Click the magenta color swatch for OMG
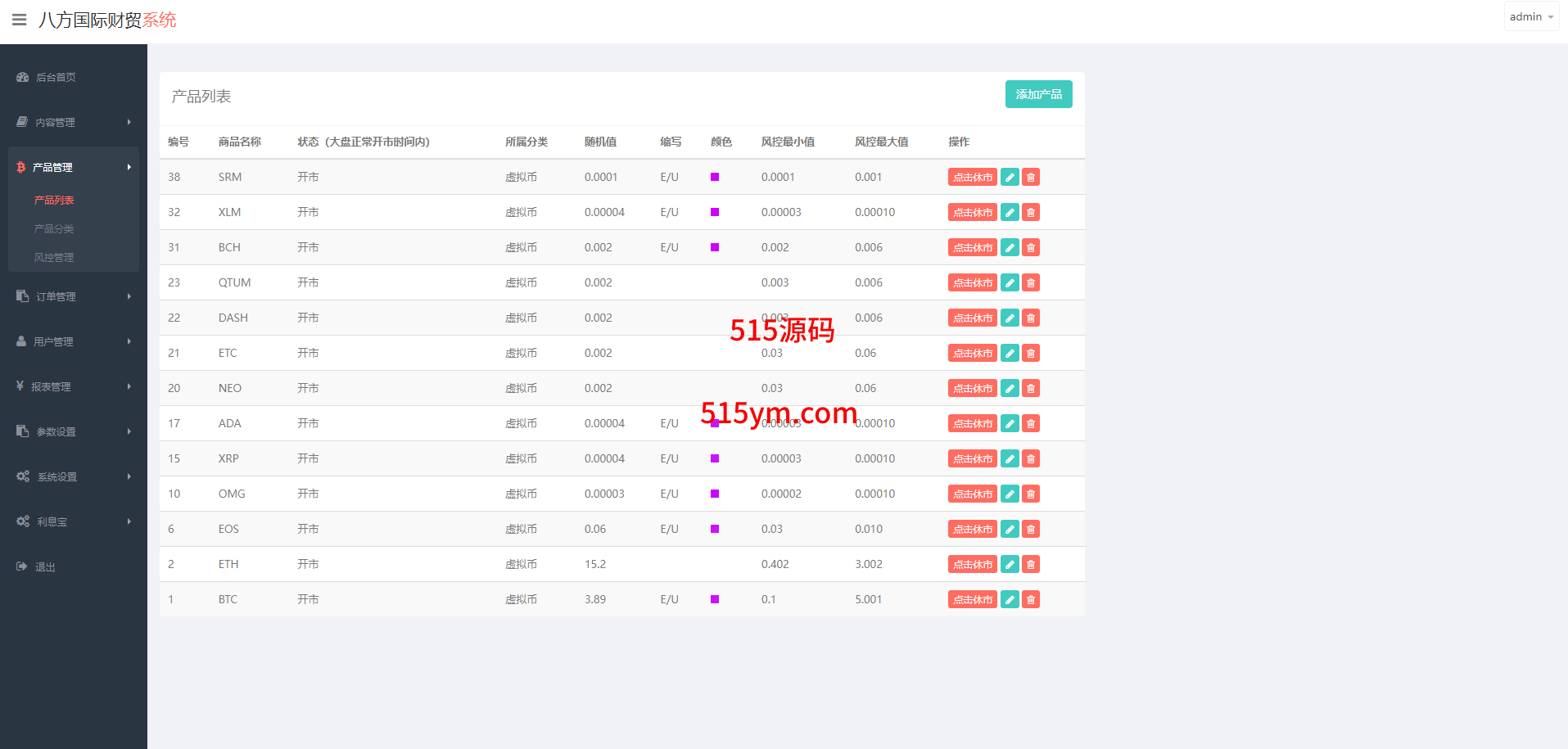 pyautogui.click(x=715, y=494)
